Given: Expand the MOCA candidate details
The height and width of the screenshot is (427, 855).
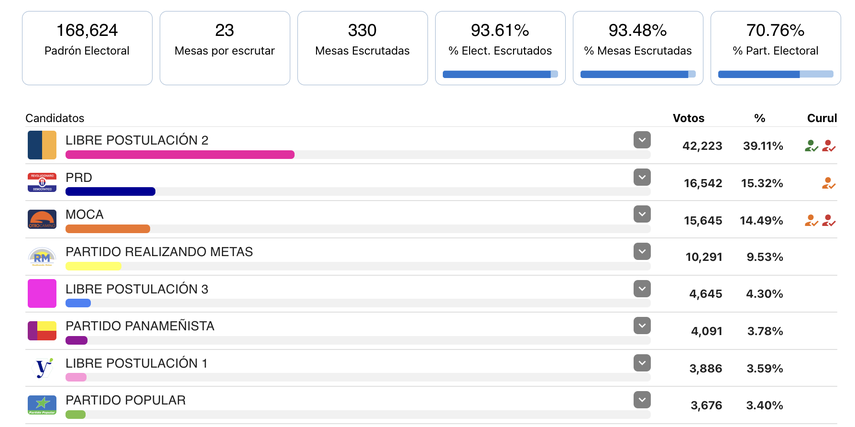Looking at the screenshot, I should click(642, 214).
